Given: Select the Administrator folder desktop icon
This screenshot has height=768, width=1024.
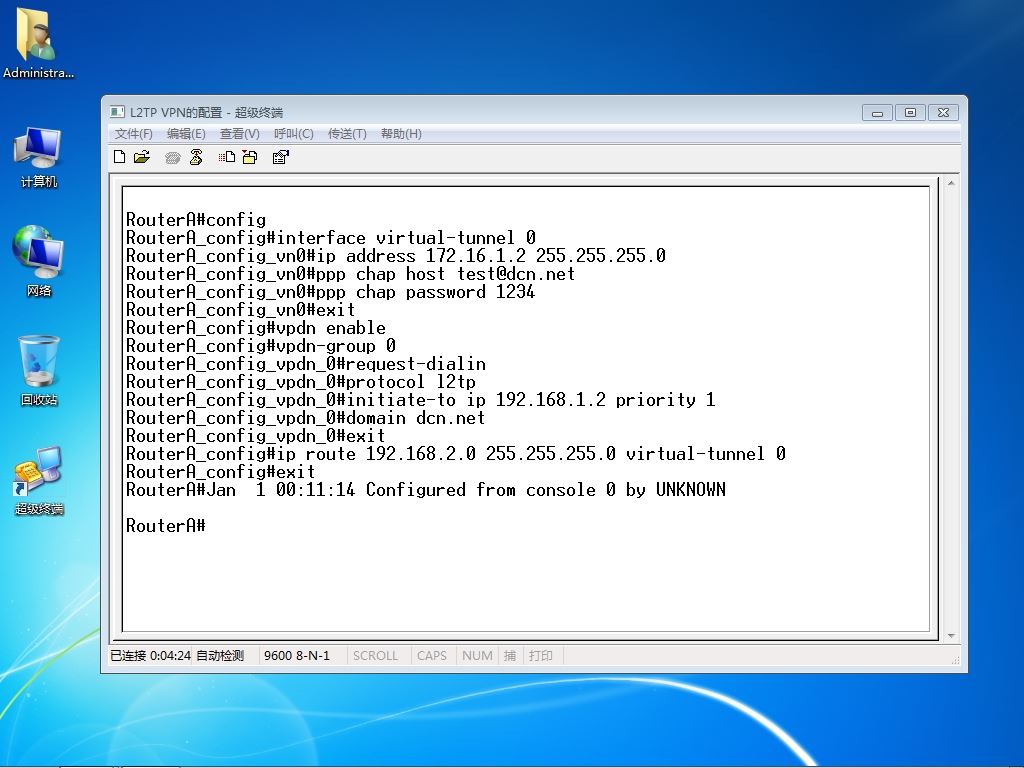Looking at the screenshot, I should pyautogui.click(x=38, y=44).
